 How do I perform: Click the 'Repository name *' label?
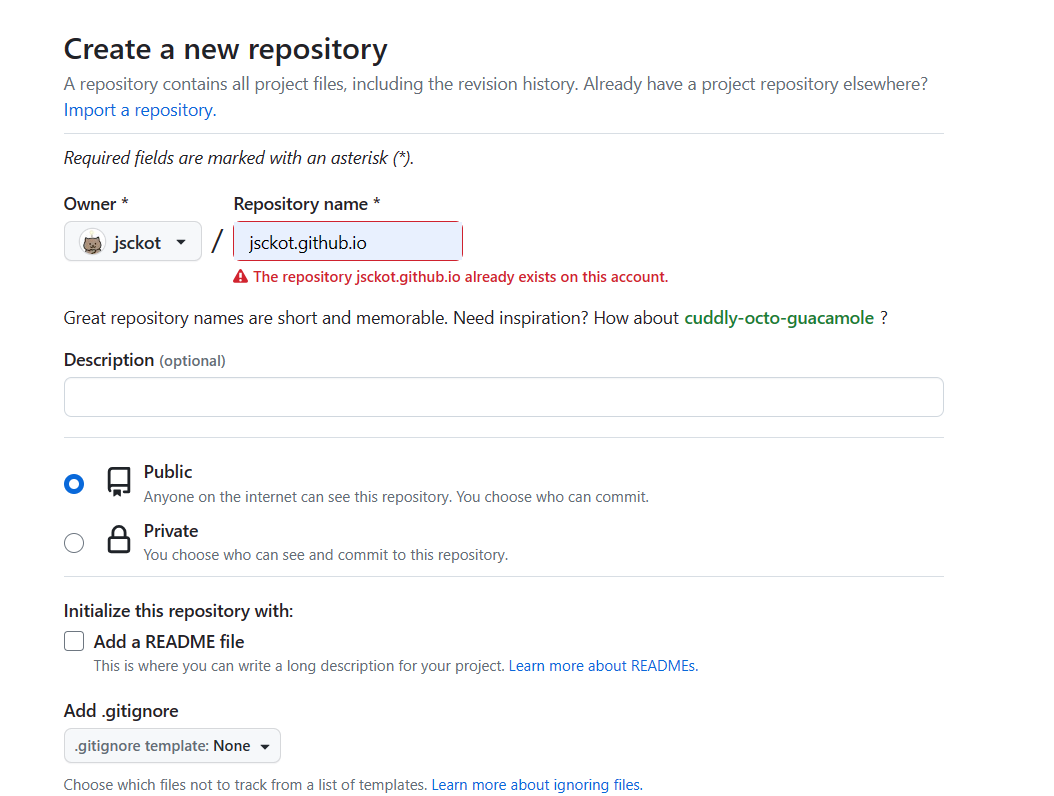(307, 204)
